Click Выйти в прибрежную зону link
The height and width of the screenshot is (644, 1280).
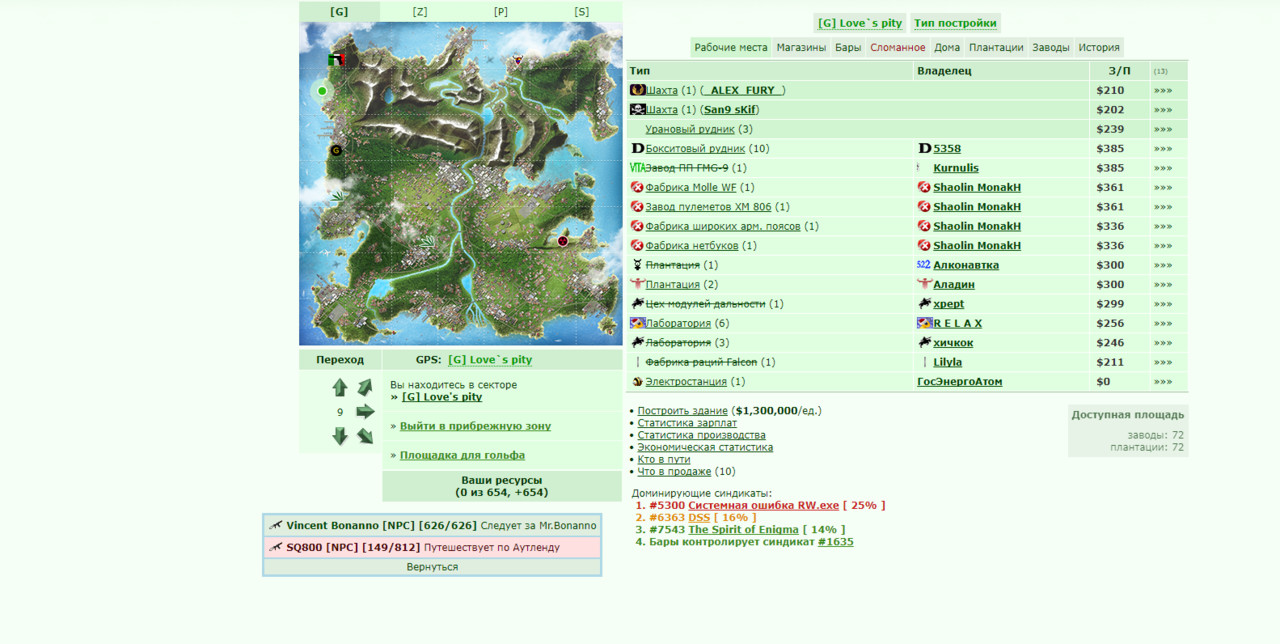click(x=475, y=426)
